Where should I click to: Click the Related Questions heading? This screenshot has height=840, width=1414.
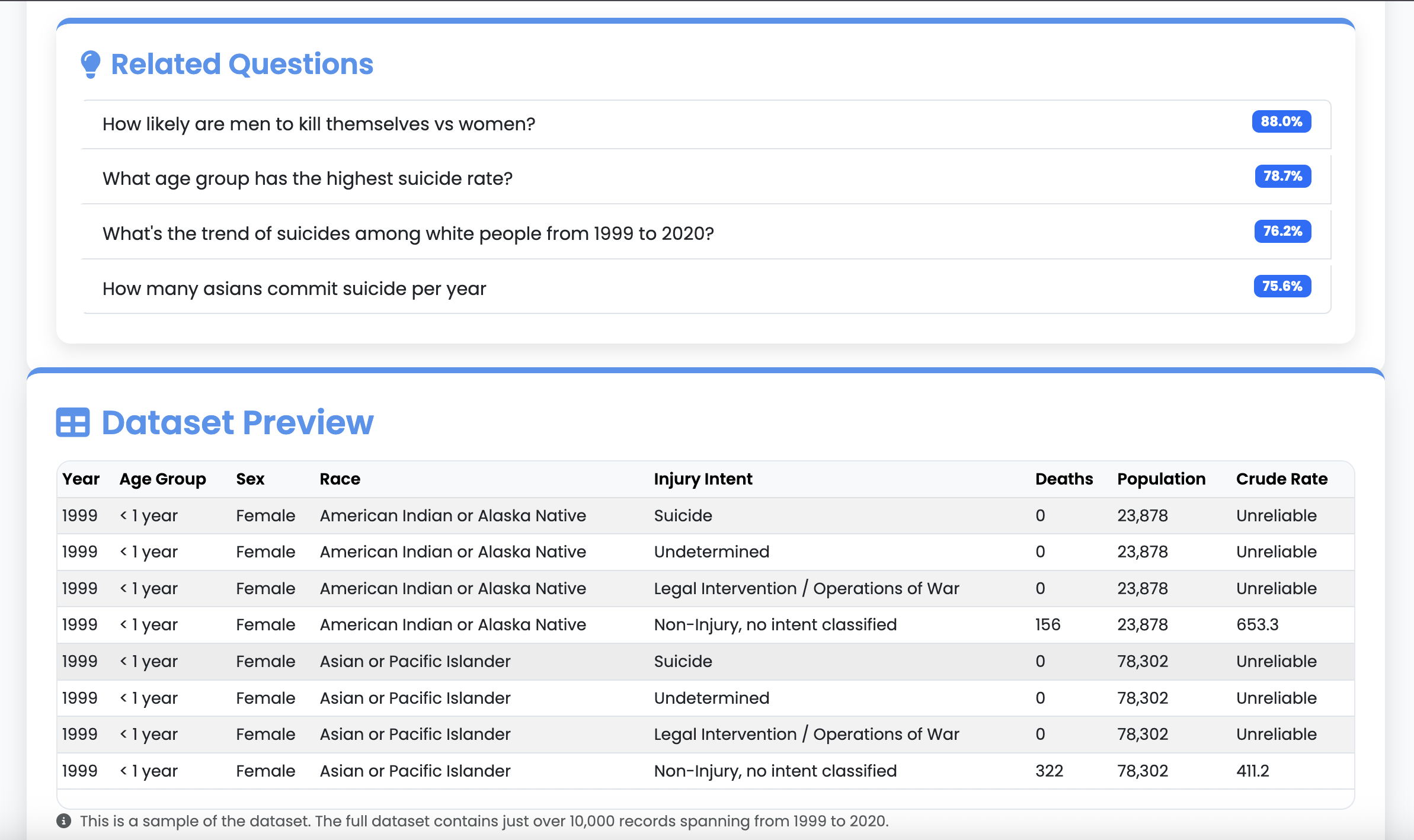click(x=242, y=64)
